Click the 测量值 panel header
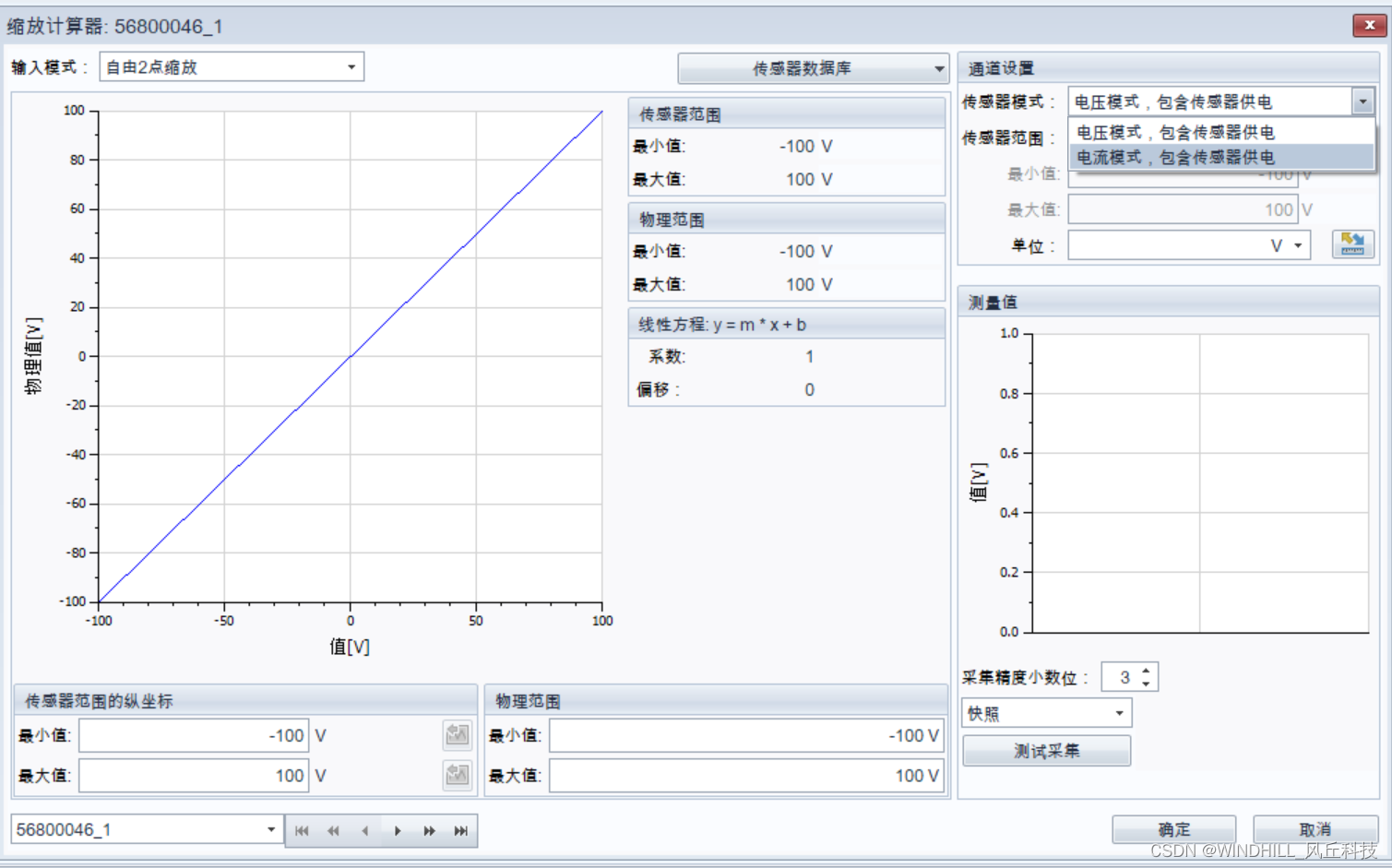Screen dimensions: 1392x868 pyautogui.click(x=1168, y=302)
